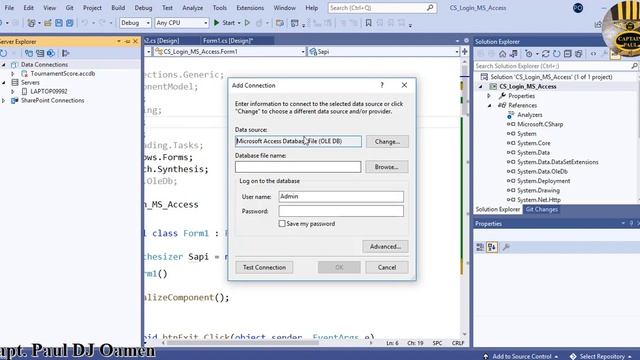Click Refresh icon in Solution Explorer toolbar
Image resolution: width=640 pixels, height=360 pixels.
click(x=556, y=54)
